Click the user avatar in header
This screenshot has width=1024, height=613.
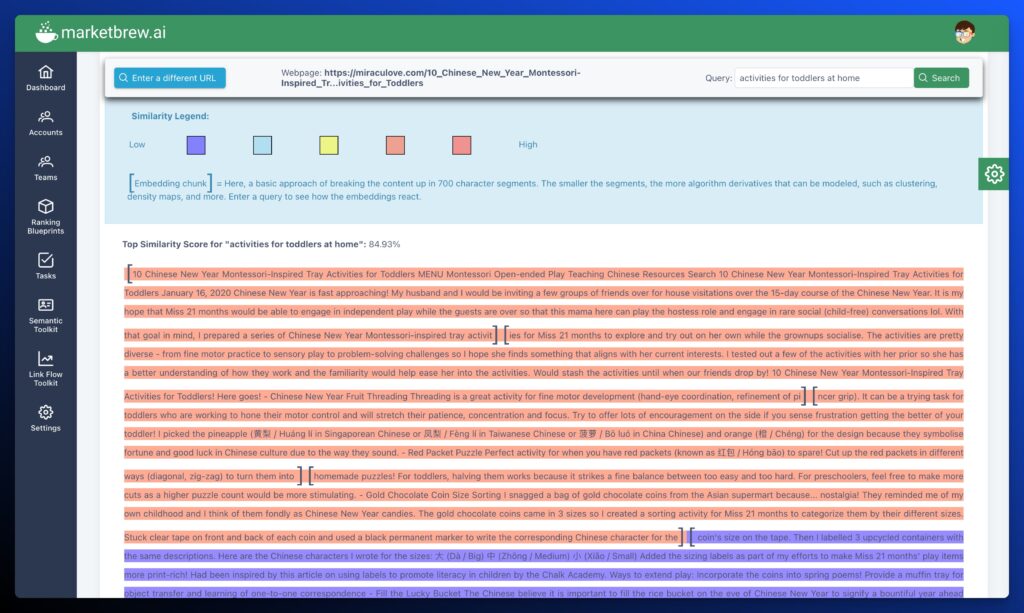tap(964, 32)
